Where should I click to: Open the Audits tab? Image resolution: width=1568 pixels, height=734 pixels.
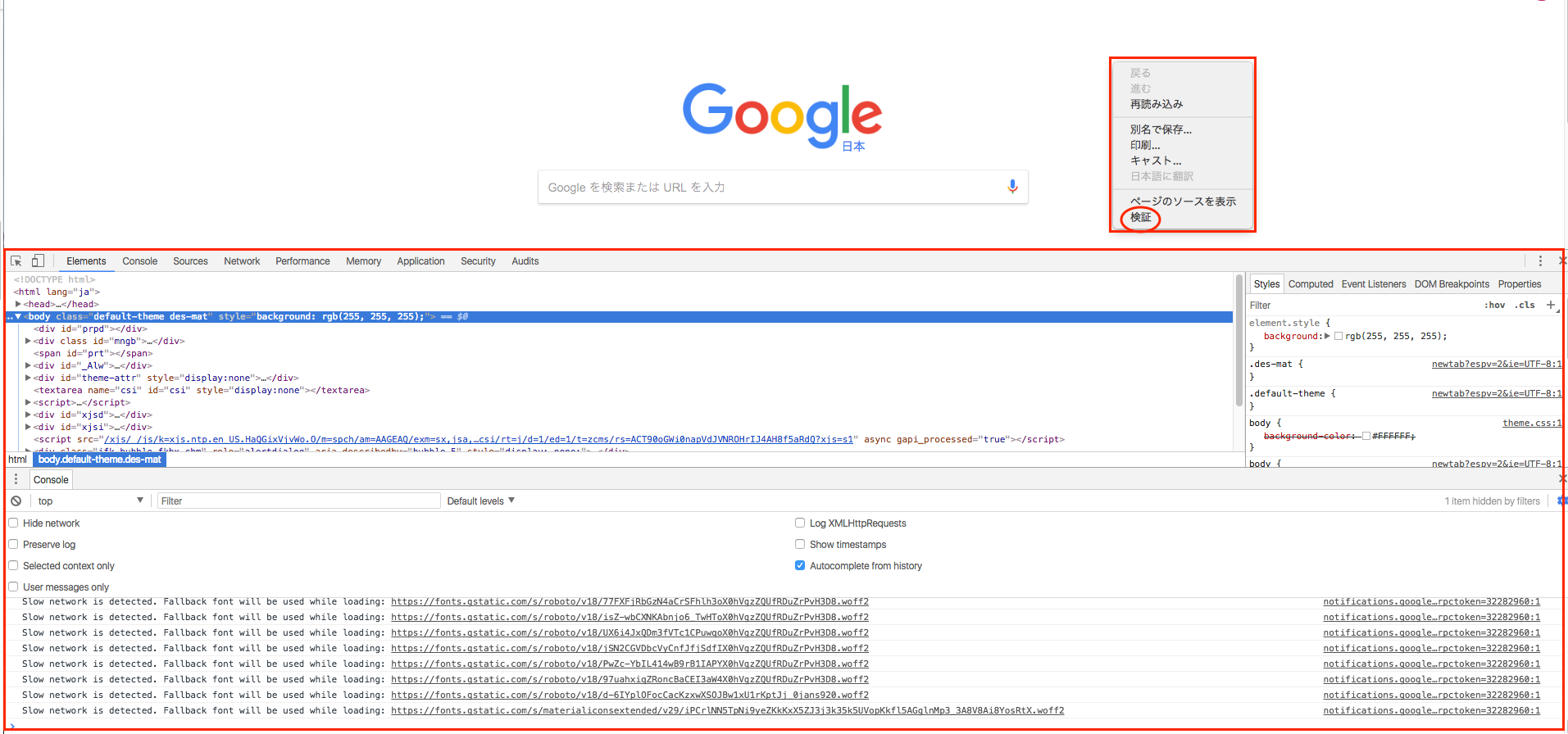[x=525, y=261]
